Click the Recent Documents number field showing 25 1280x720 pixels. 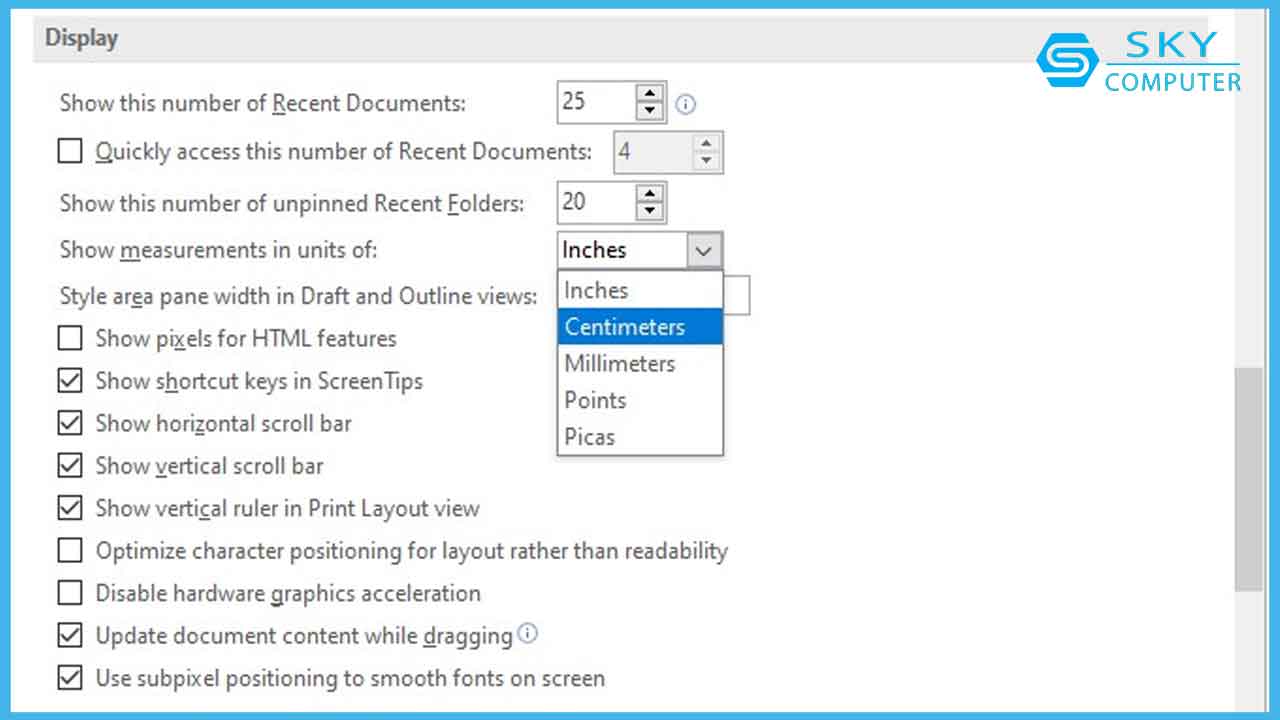tap(598, 102)
